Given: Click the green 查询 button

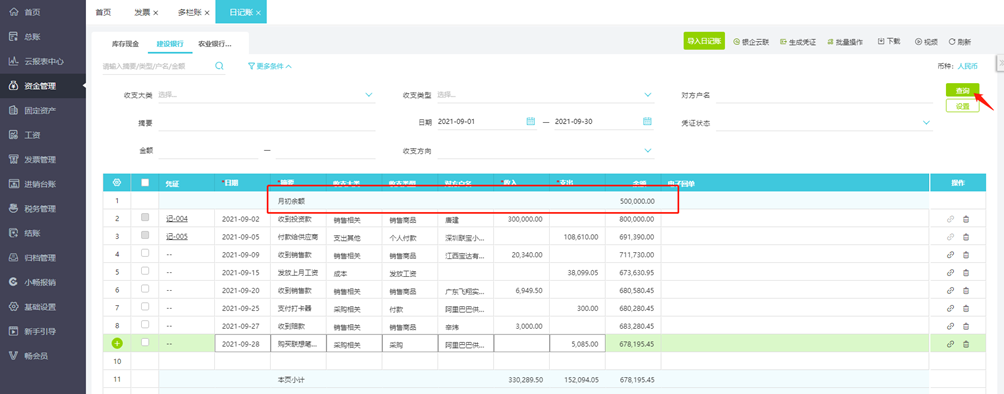Looking at the screenshot, I should point(962,90).
